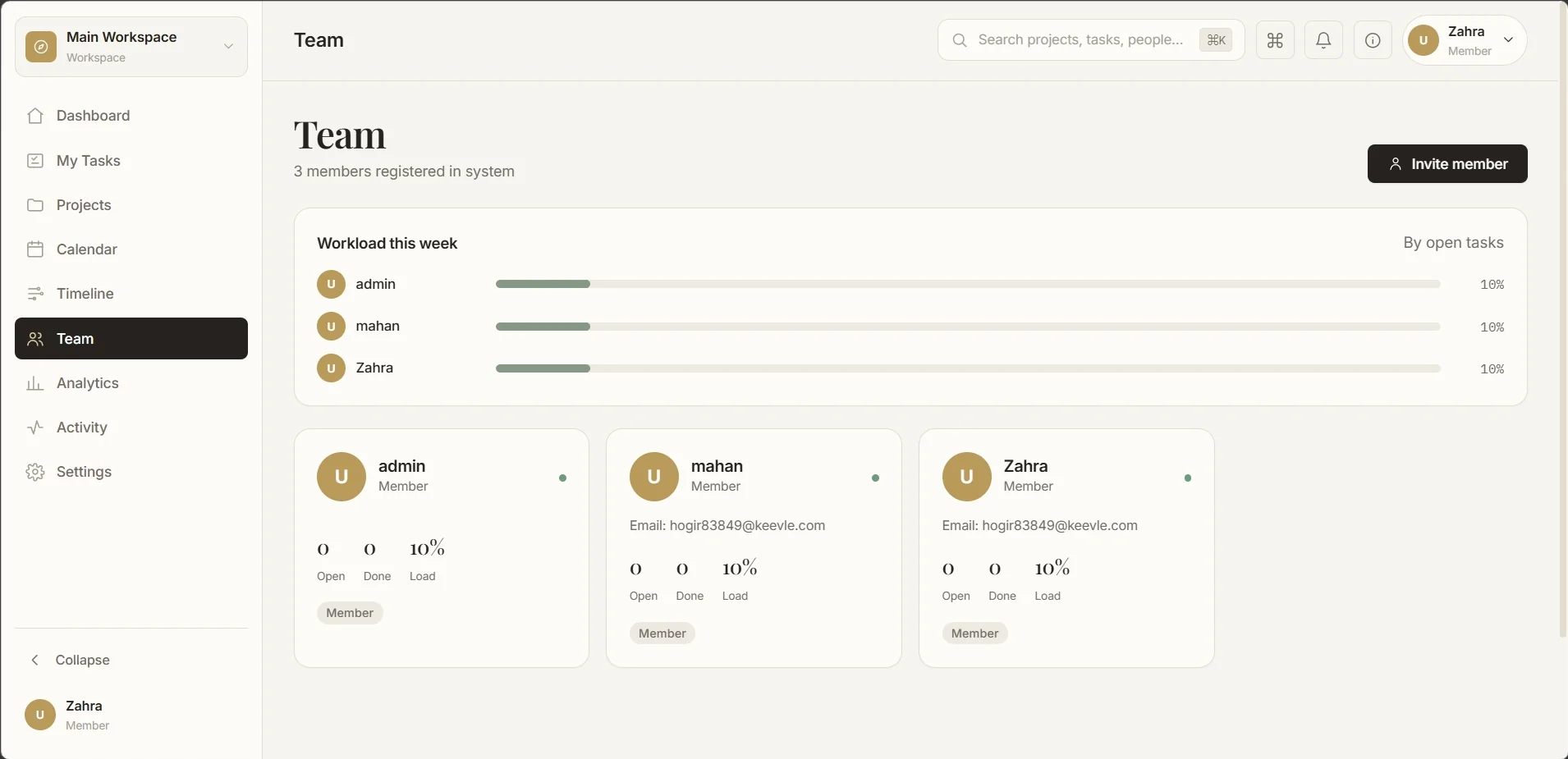Click the email address on Zahra's card
Screen dimensions: 1568x759
pyautogui.click(x=1060, y=526)
